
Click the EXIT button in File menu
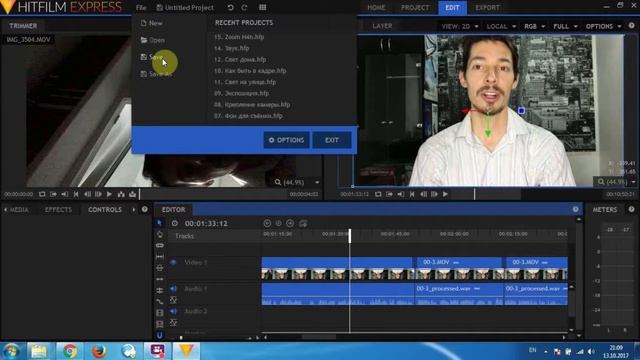click(x=331, y=140)
